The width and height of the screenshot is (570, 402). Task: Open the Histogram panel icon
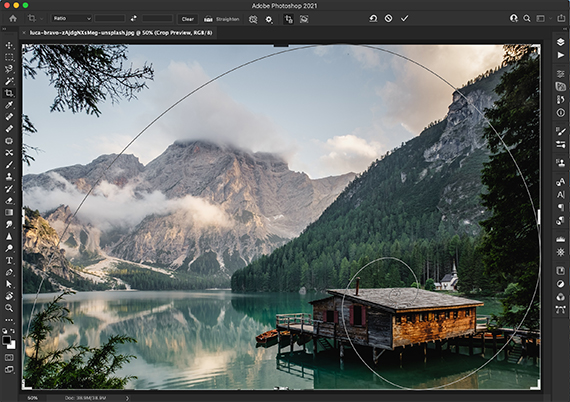point(561,239)
